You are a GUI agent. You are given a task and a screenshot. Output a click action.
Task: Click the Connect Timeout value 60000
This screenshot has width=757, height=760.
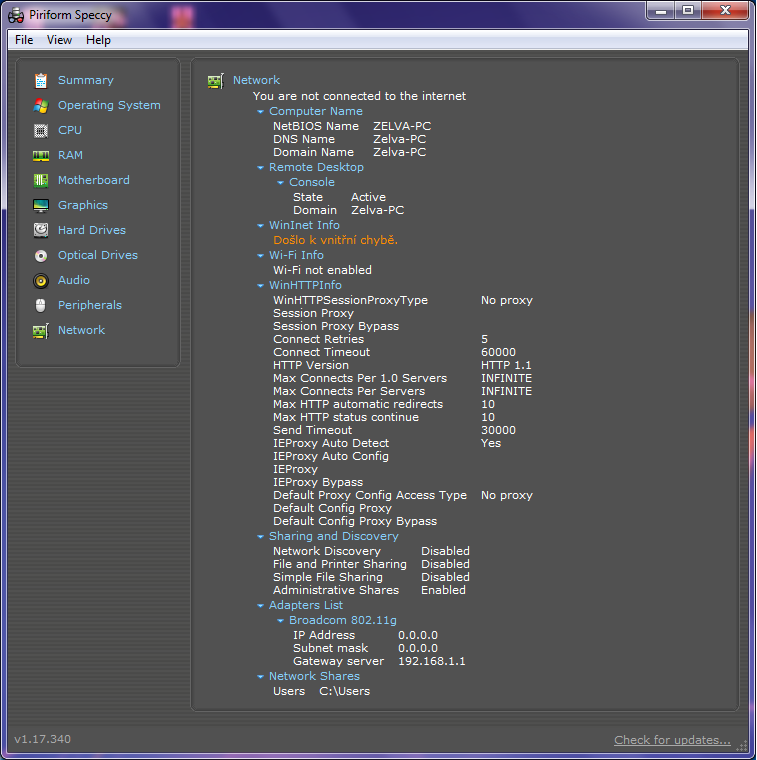(x=498, y=352)
